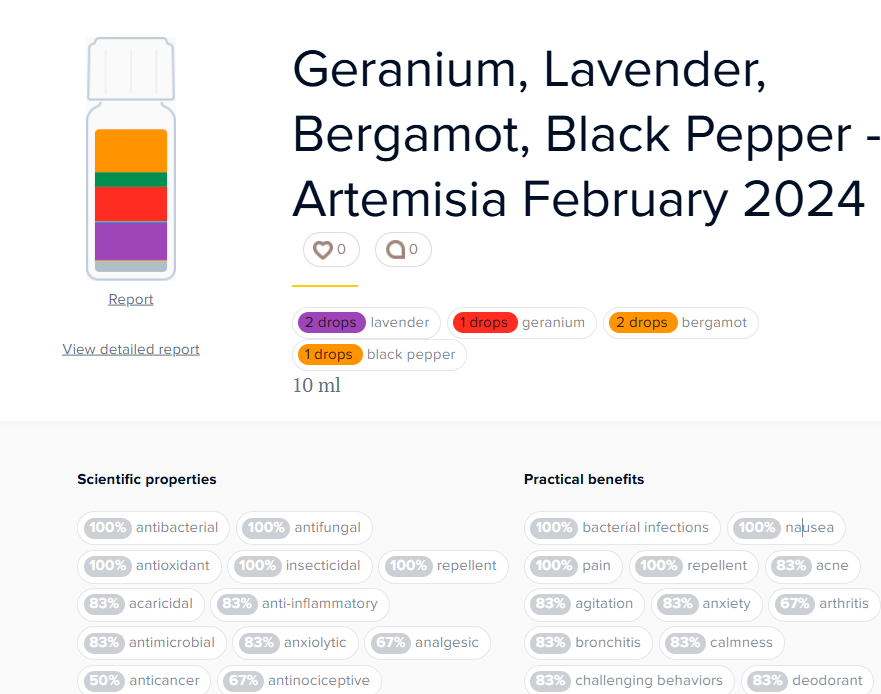Select the 1 drops black pepper tag

(x=379, y=355)
